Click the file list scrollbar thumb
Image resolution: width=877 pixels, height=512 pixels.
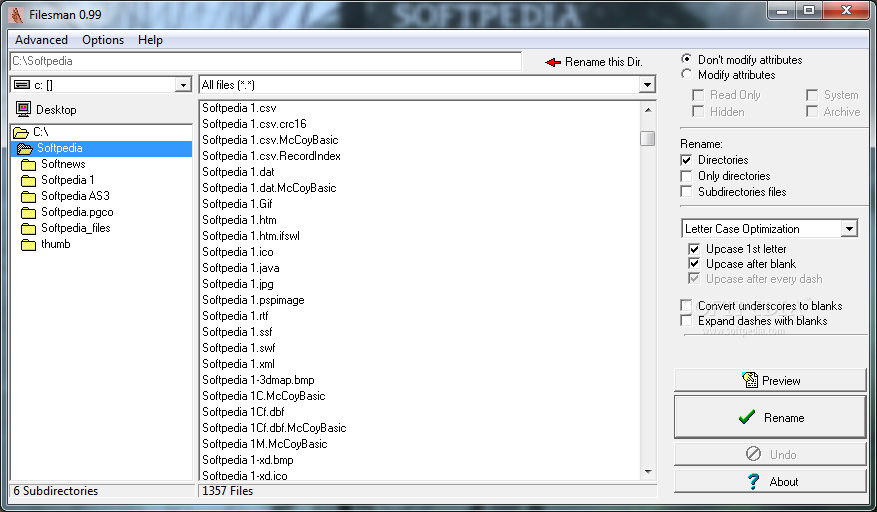coord(648,138)
